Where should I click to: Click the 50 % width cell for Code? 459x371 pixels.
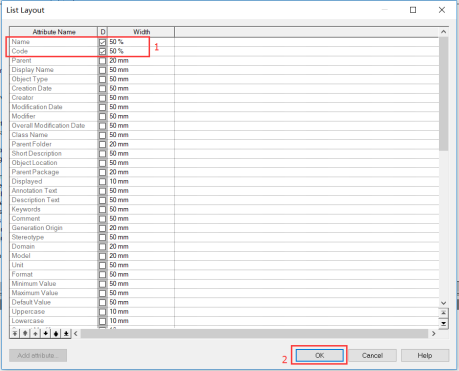pos(141,51)
